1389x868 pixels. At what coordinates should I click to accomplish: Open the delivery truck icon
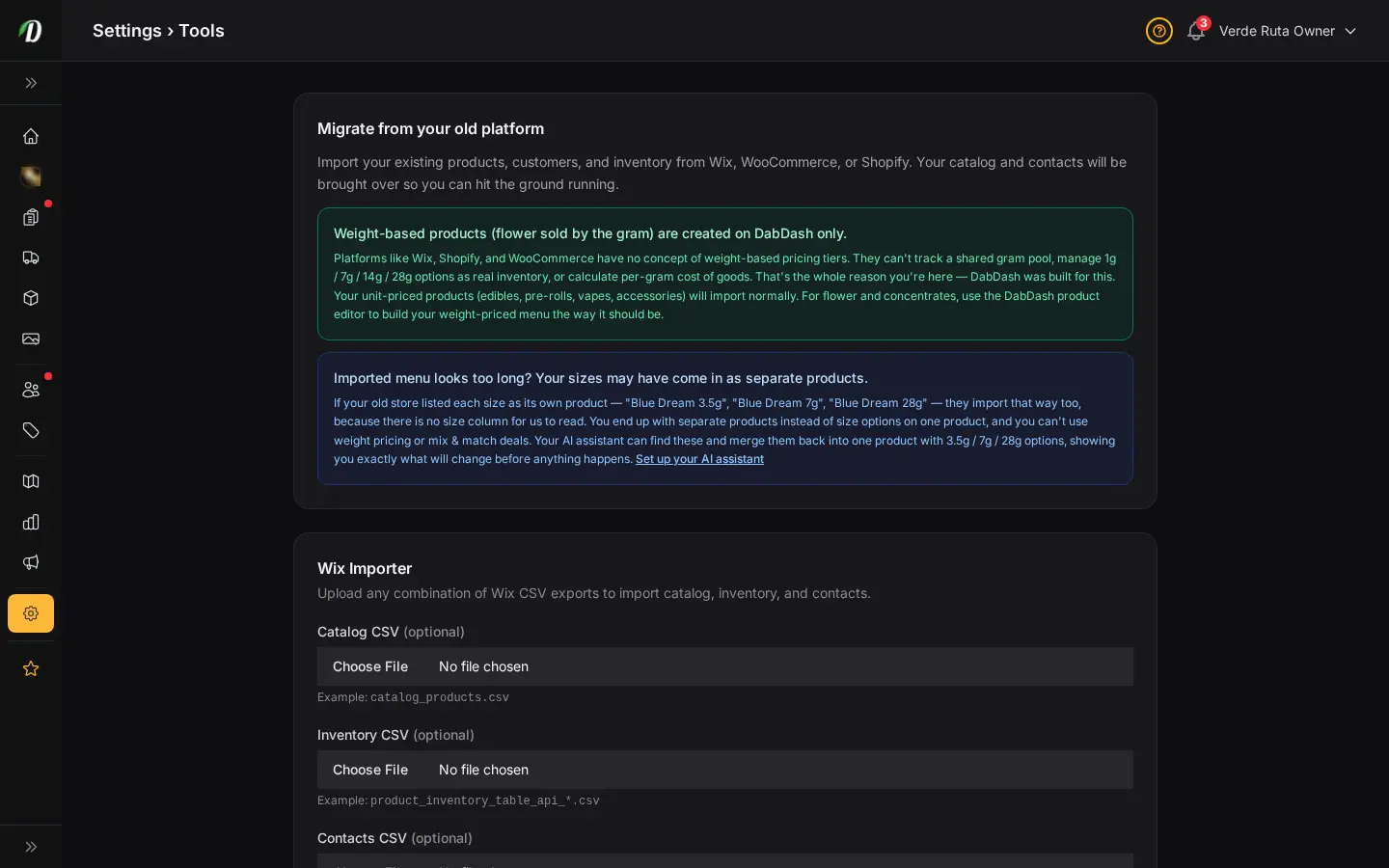[x=31, y=258]
